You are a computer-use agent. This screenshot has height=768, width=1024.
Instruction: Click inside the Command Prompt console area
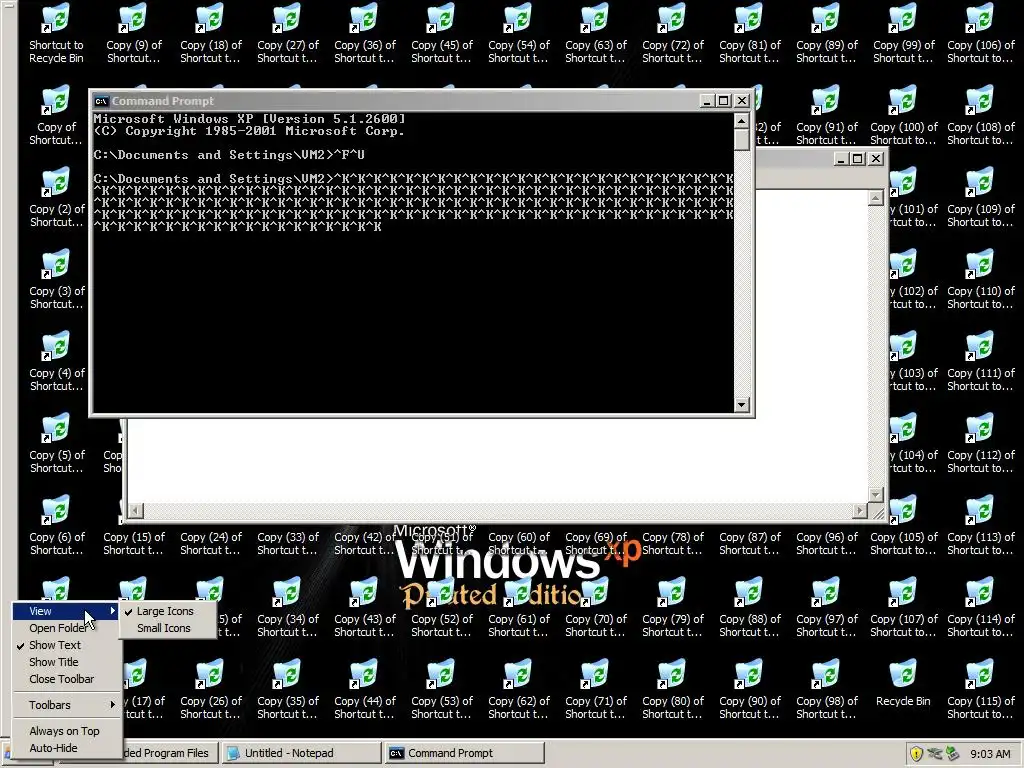tap(413, 263)
